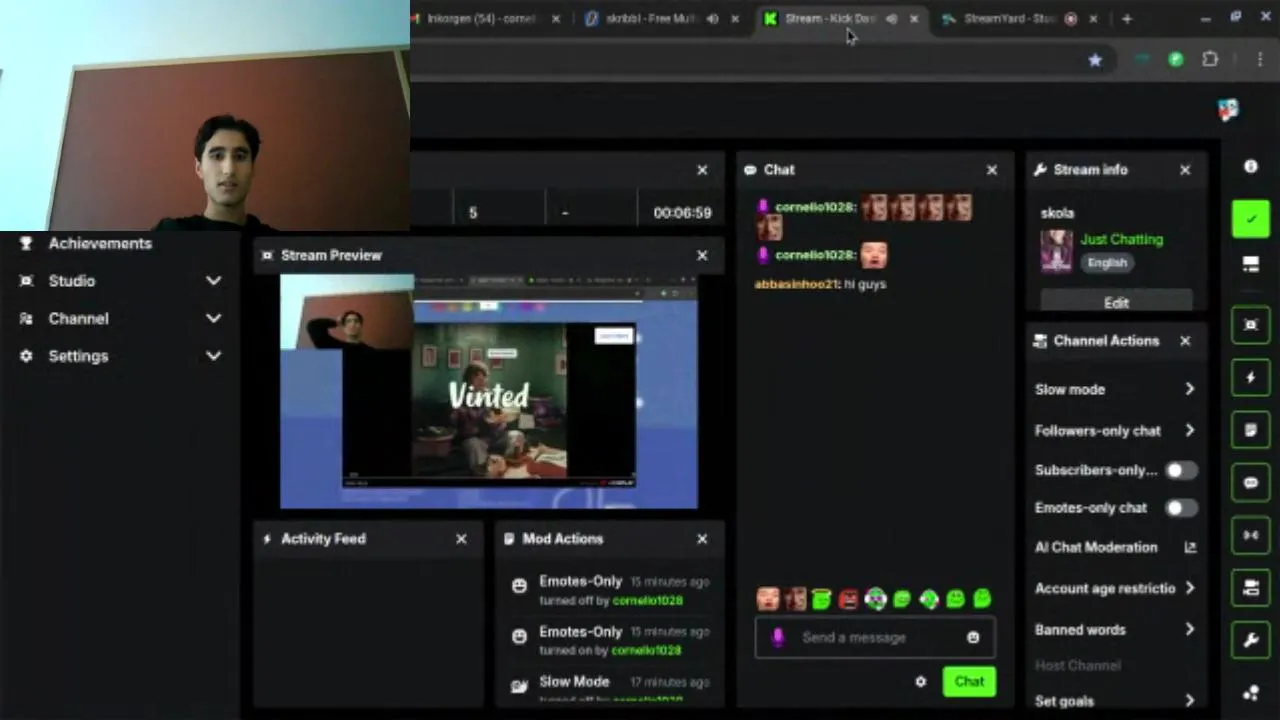Screen dimensions: 1280x720
Task: Click the Stream Preview video thumbnail
Action: tap(489, 391)
